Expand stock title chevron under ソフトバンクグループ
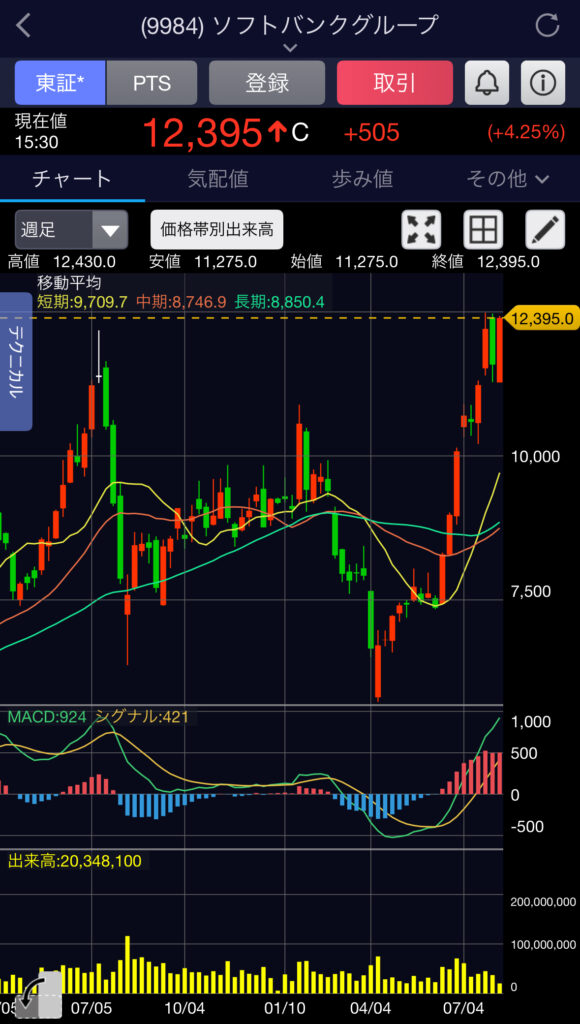 point(290,48)
